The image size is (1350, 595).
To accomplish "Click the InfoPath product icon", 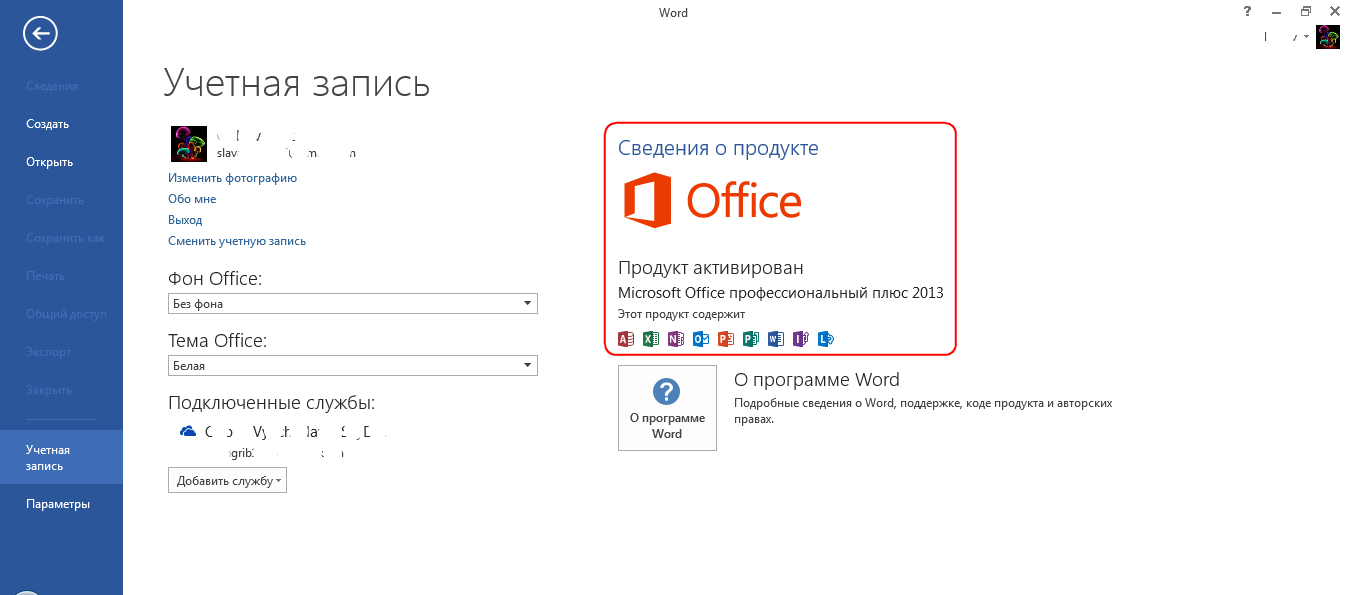I will coord(801,339).
